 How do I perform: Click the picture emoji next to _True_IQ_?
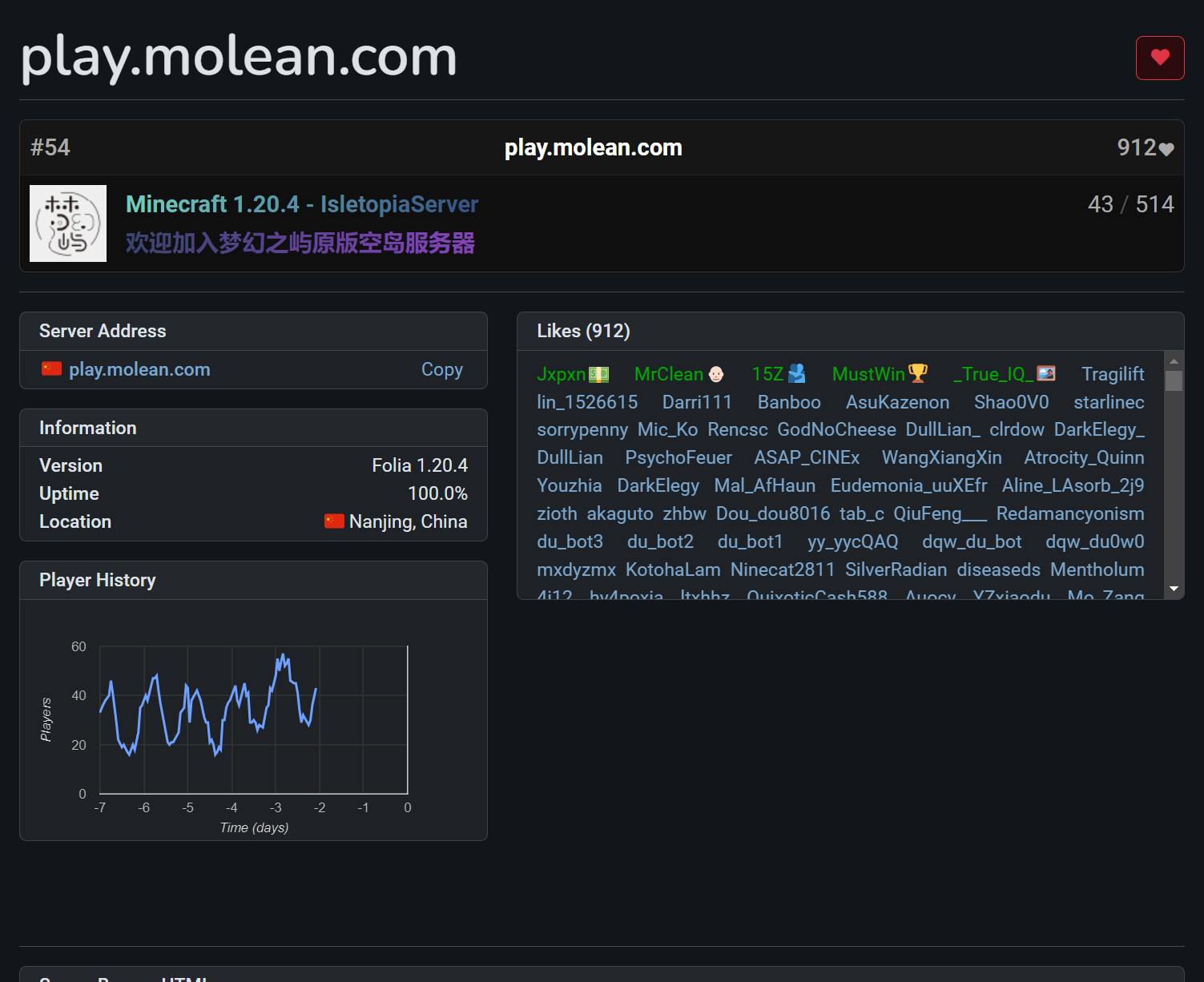pos(1046,373)
